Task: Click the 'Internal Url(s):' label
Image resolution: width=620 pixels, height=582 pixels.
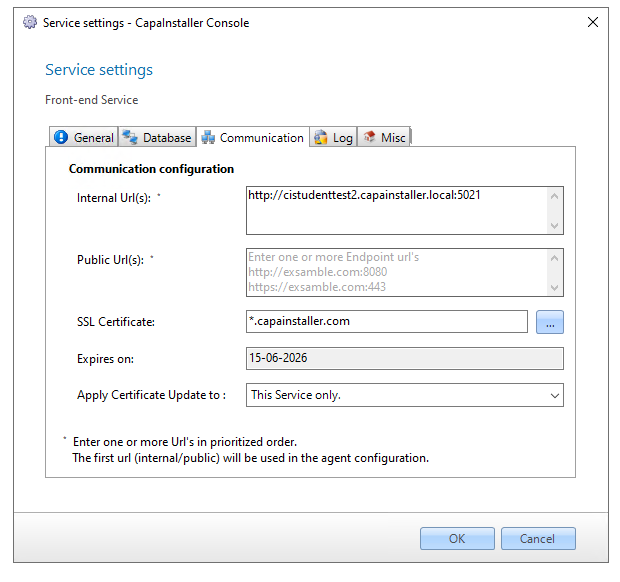Action: [114, 198]
